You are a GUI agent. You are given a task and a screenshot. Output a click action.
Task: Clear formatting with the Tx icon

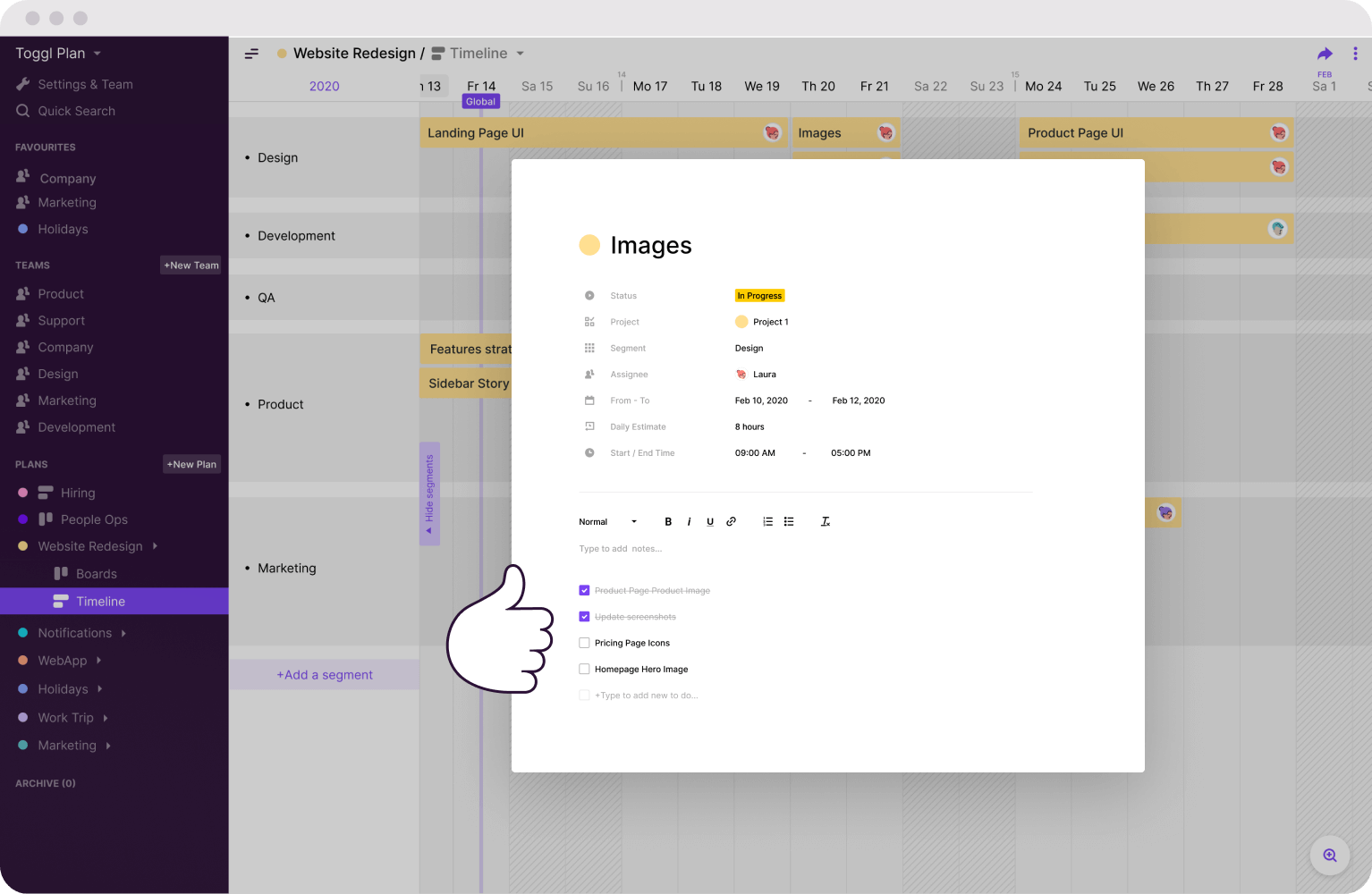[x=826, y=522]
